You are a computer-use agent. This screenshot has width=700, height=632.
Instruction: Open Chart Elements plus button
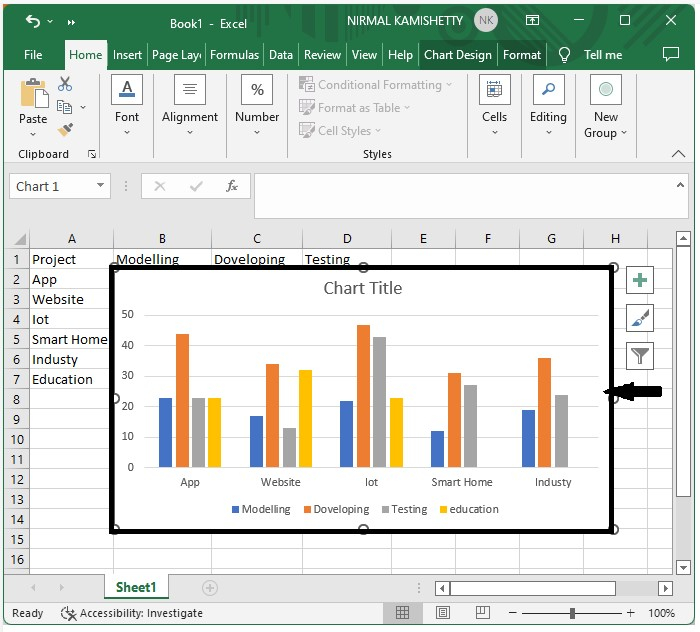[x=640, y=281]
